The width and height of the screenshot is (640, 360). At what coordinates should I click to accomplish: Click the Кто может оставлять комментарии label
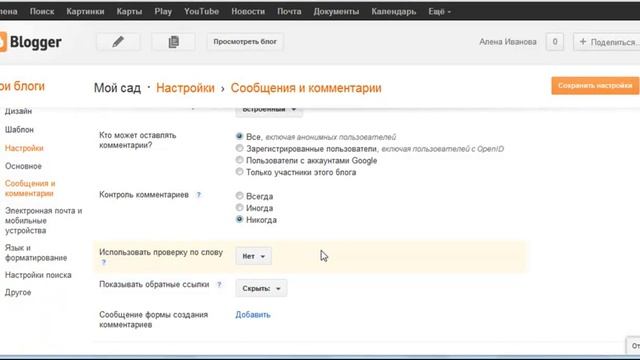click(x=138, y=140)
